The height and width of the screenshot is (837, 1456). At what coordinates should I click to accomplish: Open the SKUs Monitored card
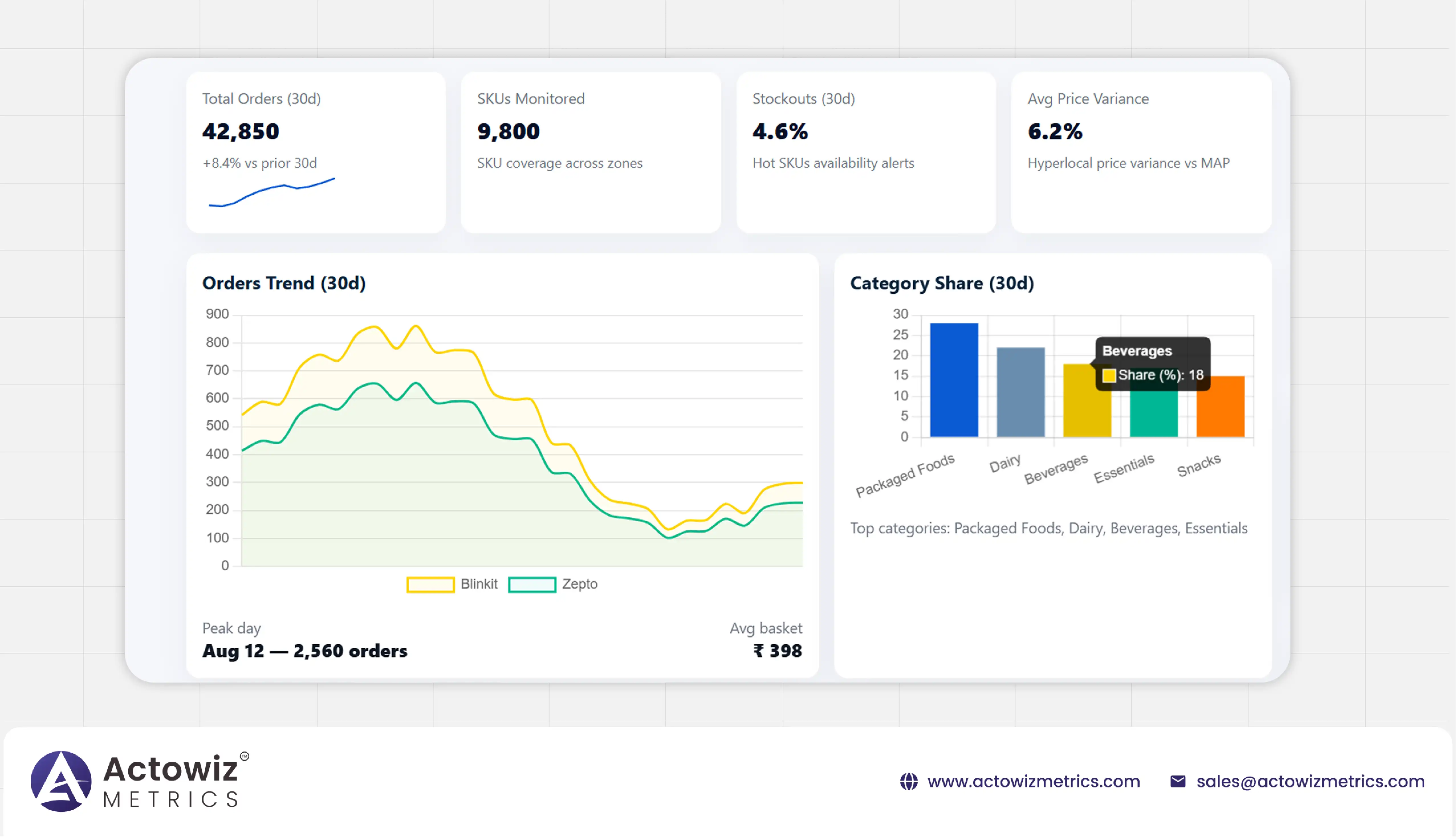(590, 152)
